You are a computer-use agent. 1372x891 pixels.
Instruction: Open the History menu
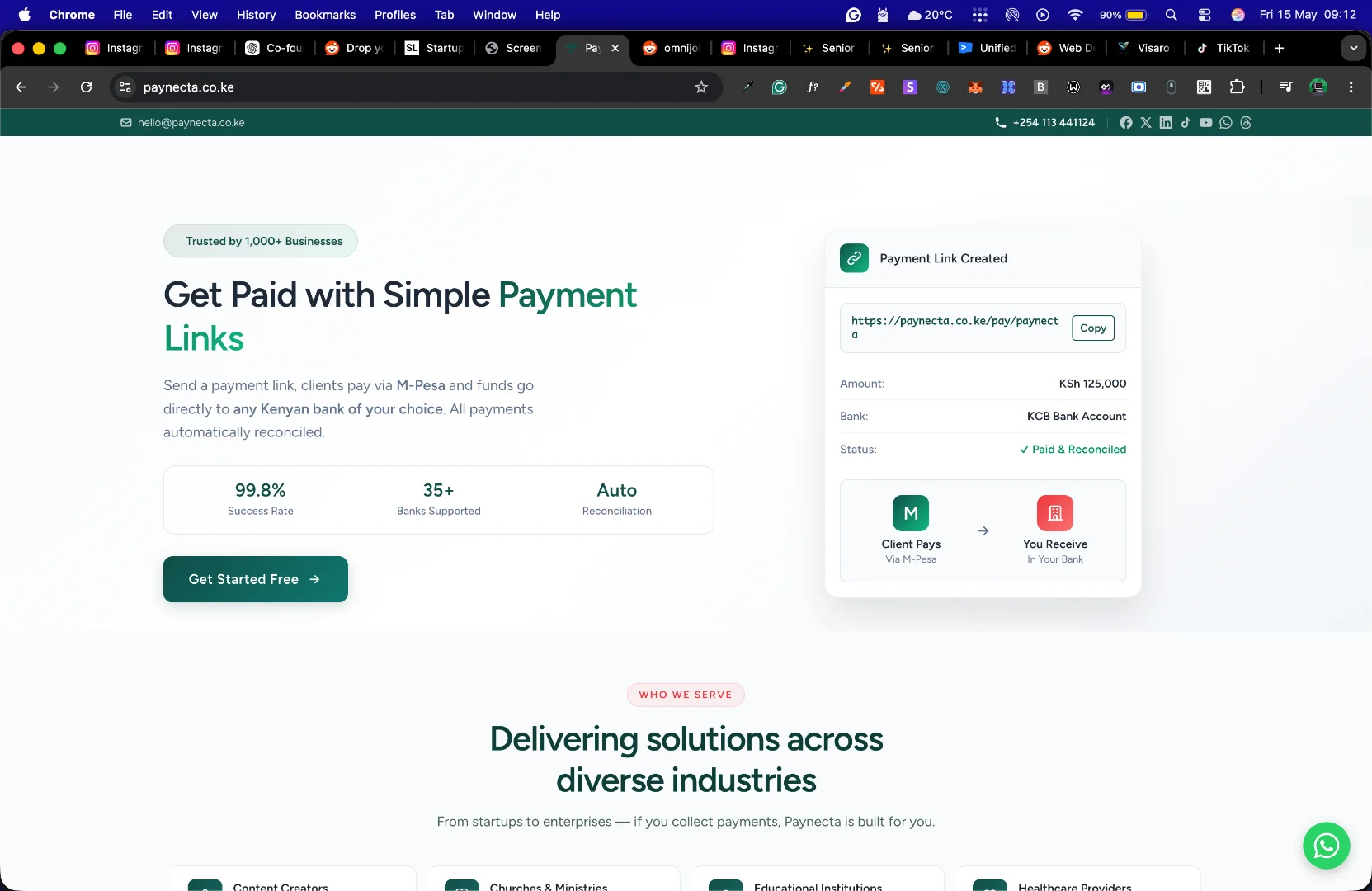pos(256,15)
